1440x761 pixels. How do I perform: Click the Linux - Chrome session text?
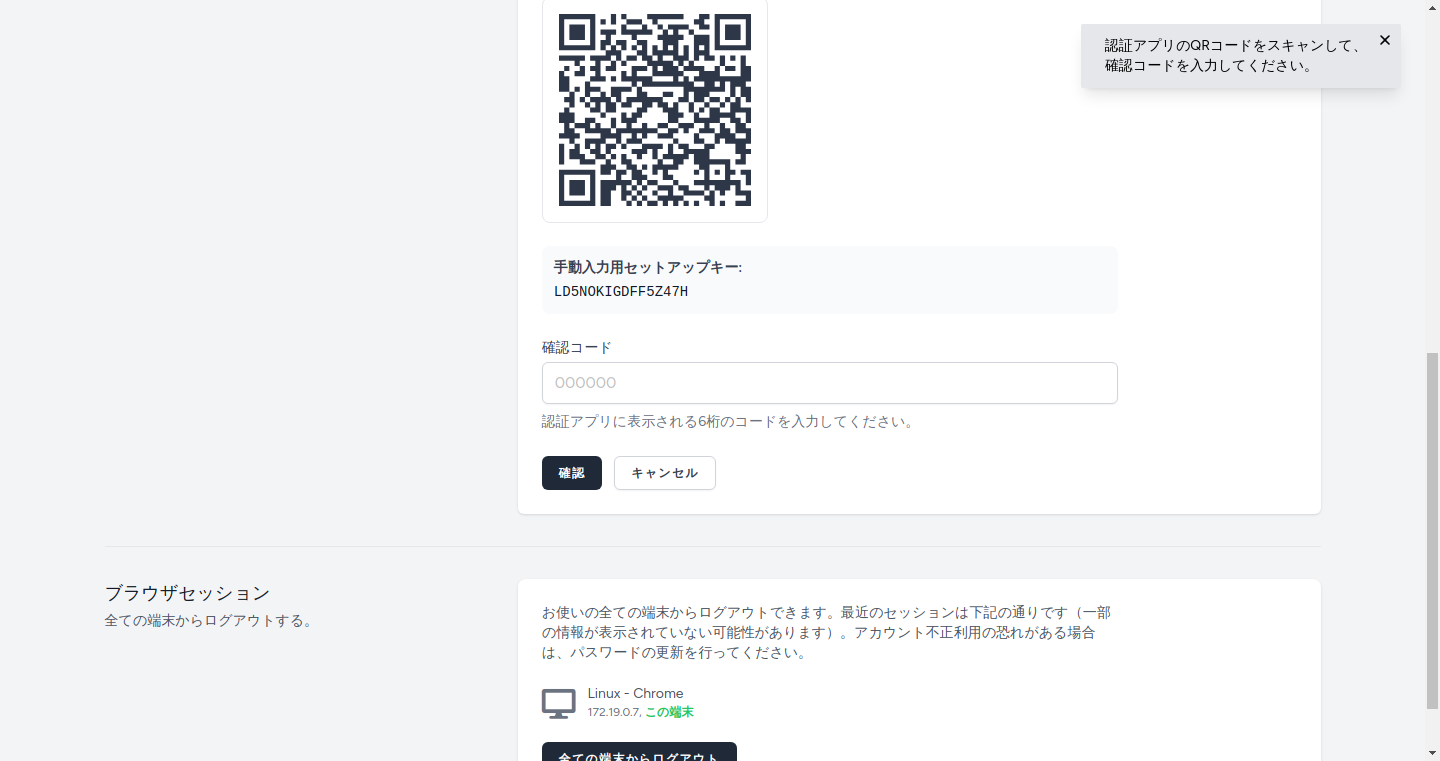click(636, 693)
